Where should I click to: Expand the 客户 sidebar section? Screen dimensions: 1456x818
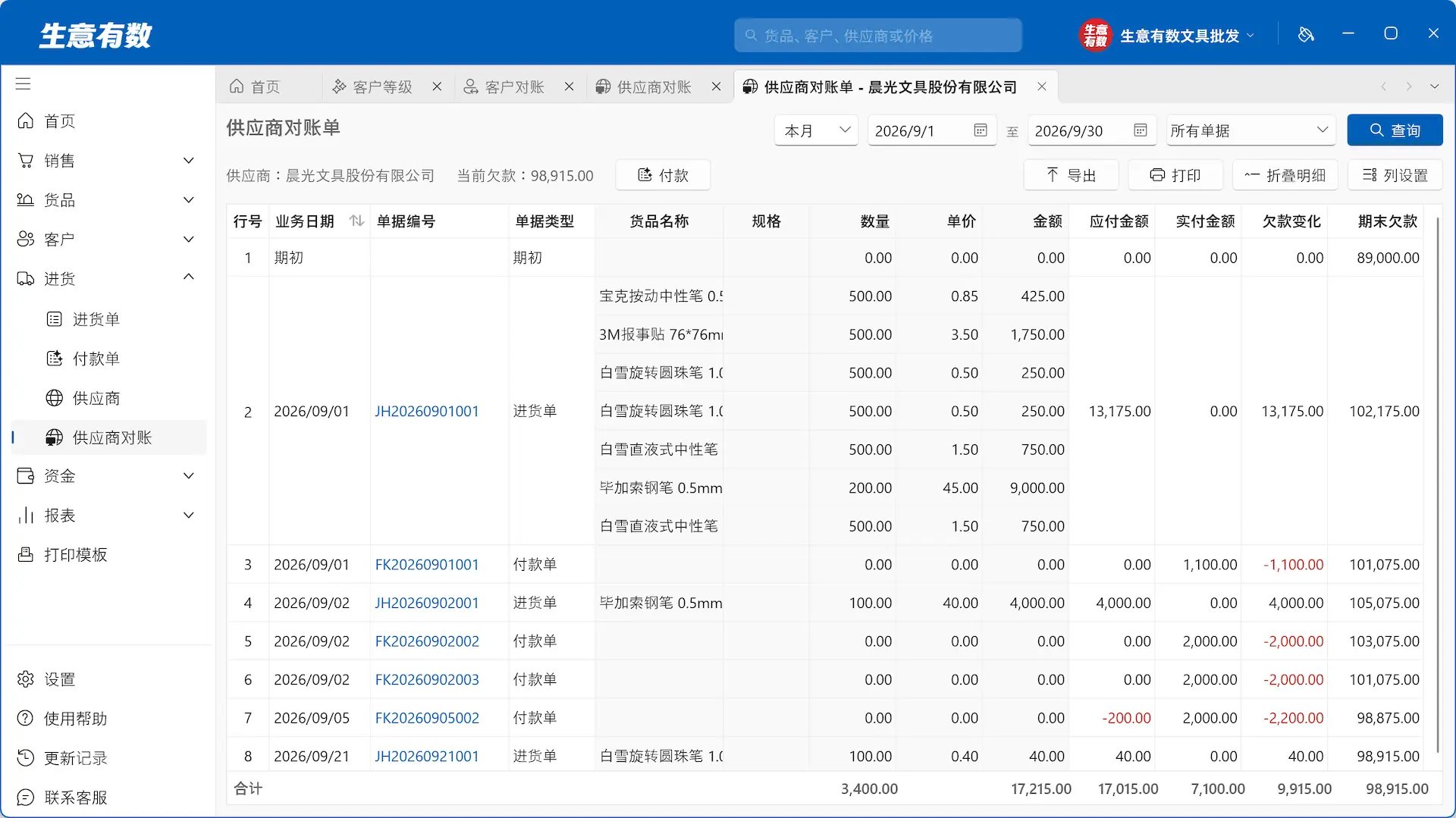(x=108, y=240)
